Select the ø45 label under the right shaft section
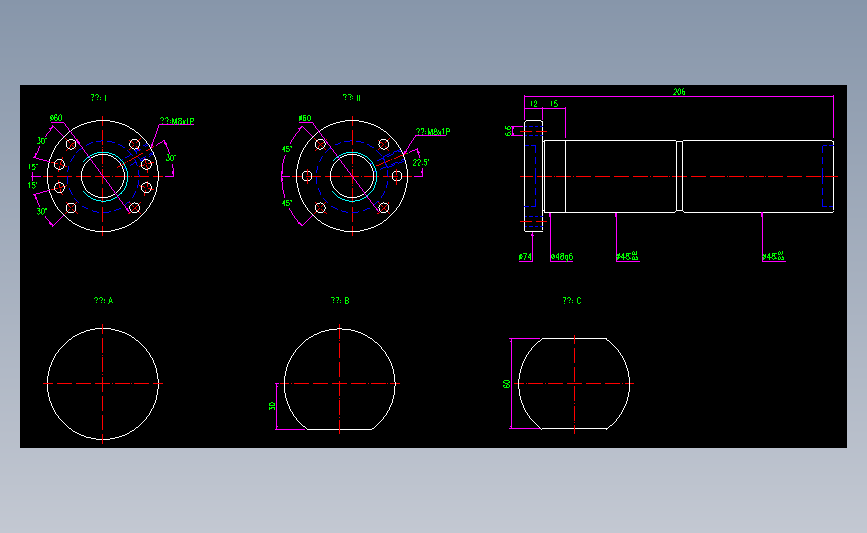 pyautogui.click(x=774, y=256)
